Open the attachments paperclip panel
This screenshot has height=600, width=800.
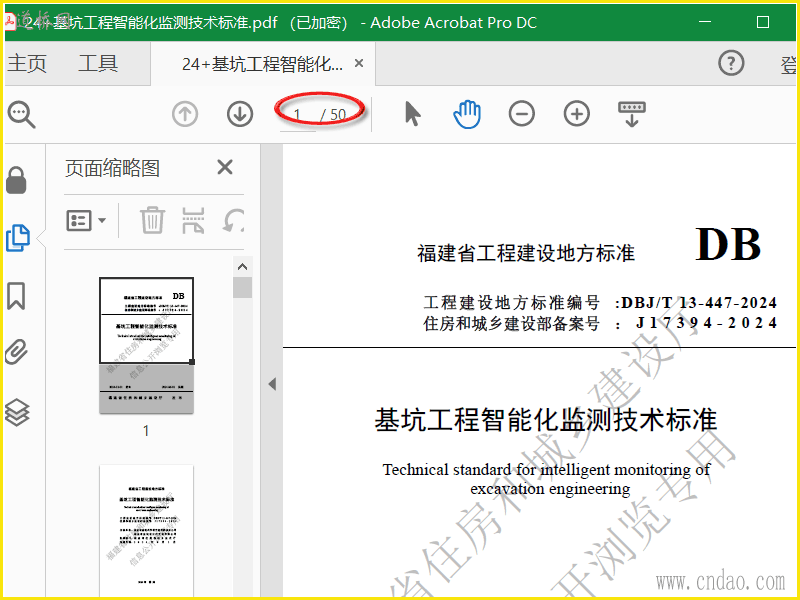pos(16,352)
